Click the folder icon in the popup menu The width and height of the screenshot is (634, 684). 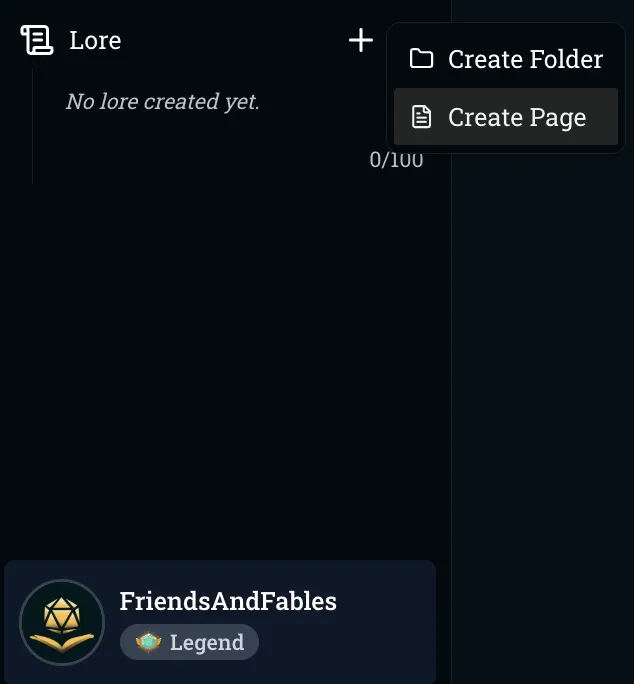(422, 58)
